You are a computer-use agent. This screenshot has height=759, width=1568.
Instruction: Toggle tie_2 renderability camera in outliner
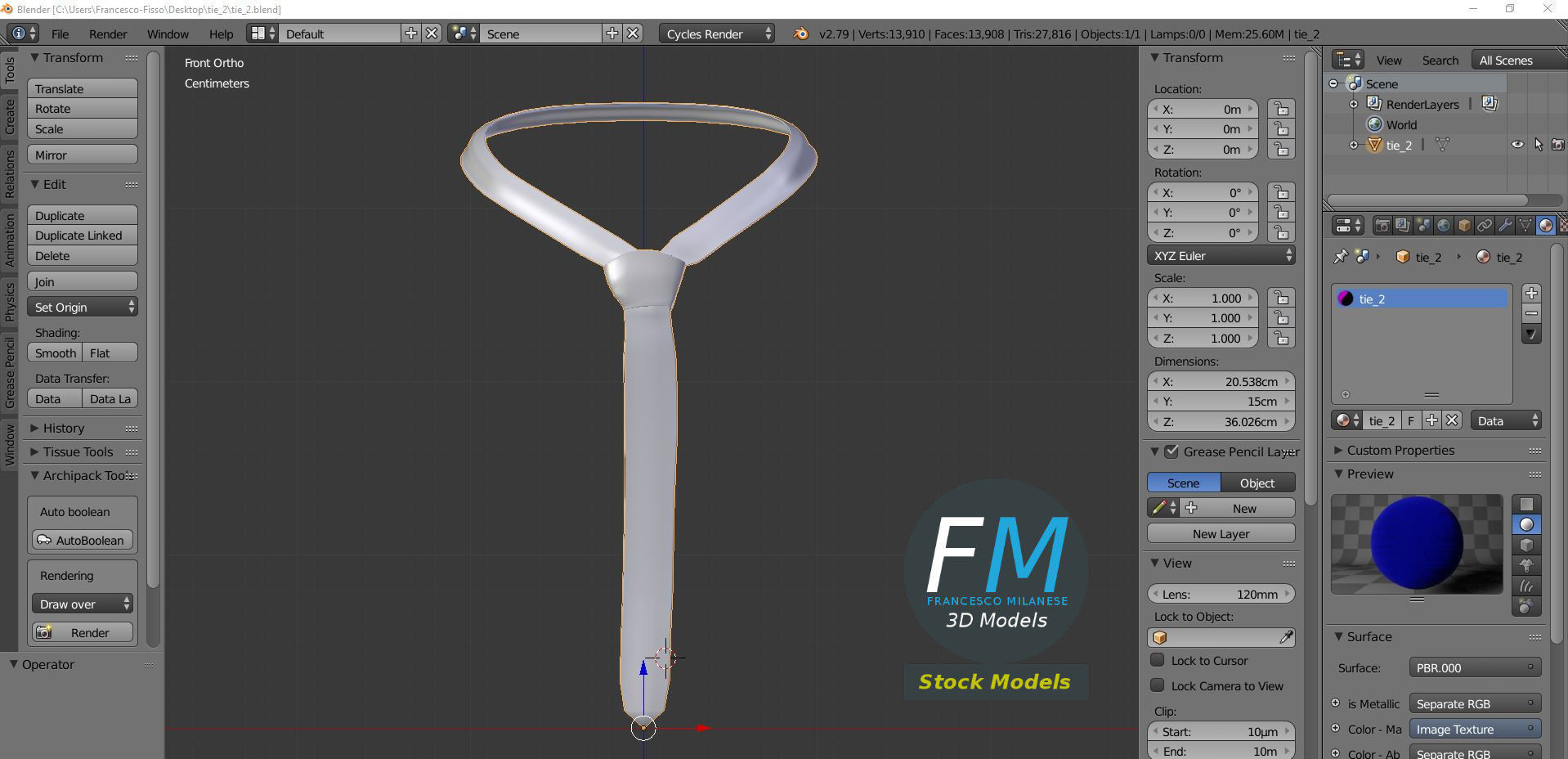pos(1558,145)
